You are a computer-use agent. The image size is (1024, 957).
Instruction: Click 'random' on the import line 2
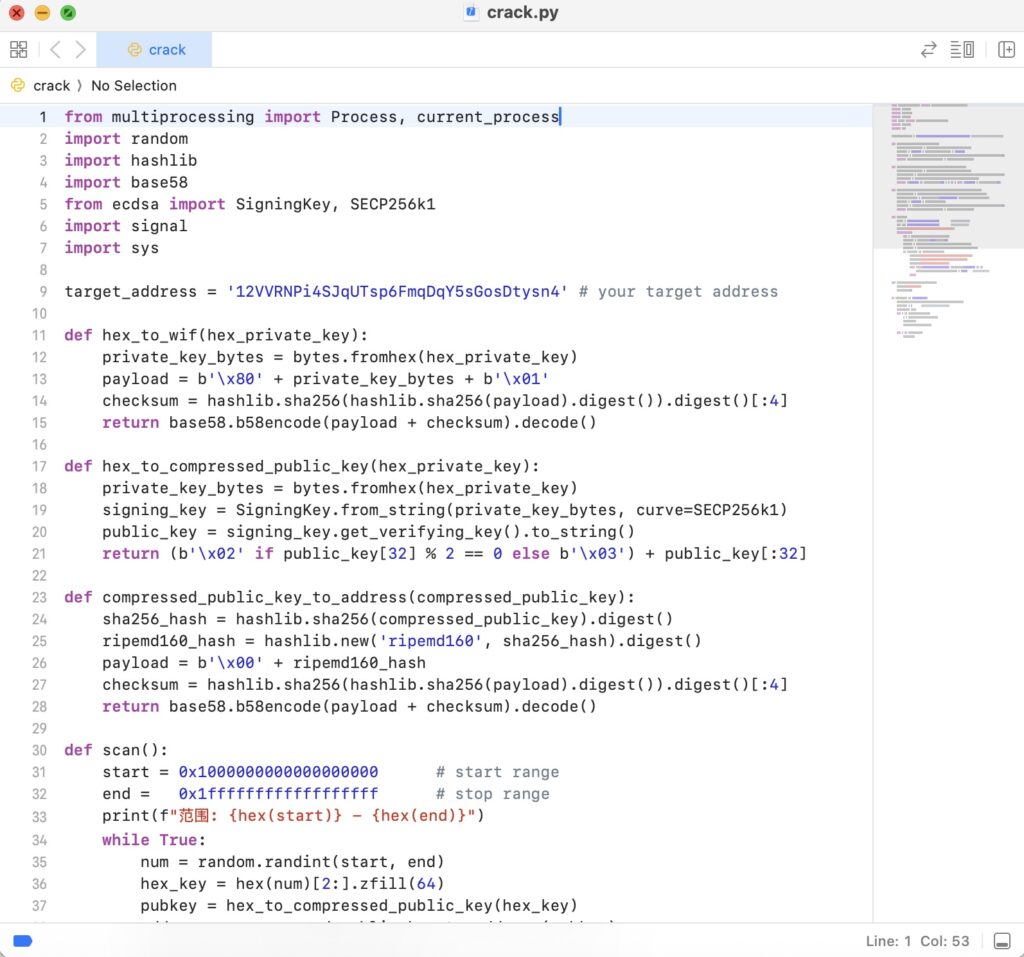[159, 138]
